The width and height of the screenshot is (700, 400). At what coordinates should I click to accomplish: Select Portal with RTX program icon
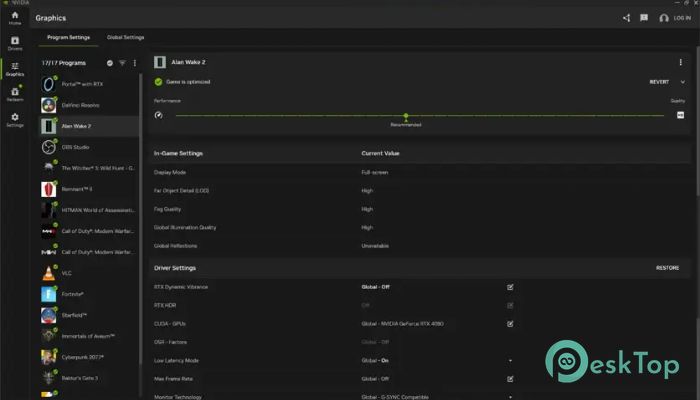pos(49,84)
